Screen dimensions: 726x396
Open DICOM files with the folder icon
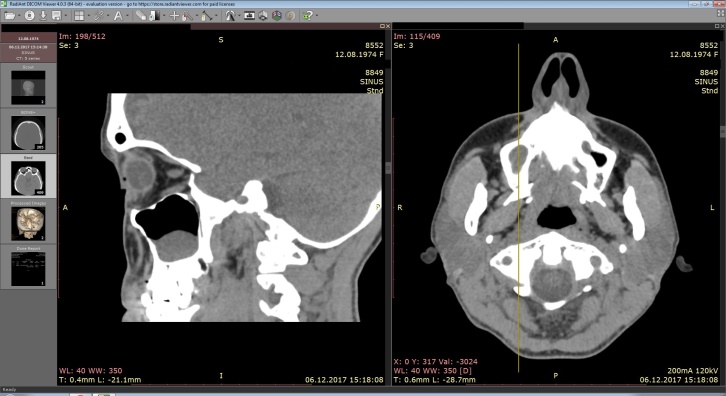coord(10,16)
